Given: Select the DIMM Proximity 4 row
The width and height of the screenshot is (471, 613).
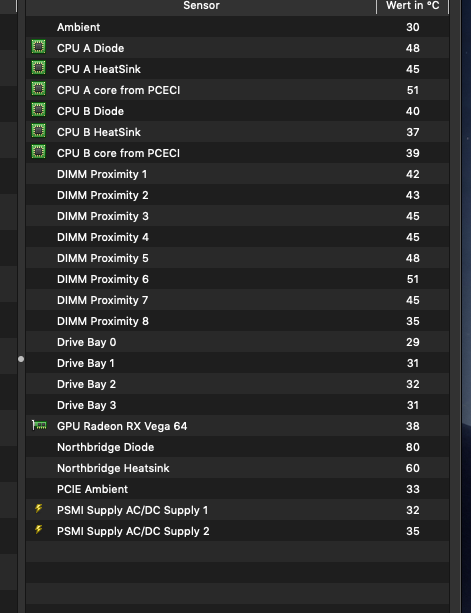Looking at the screenshot, I should pos(238,237).
